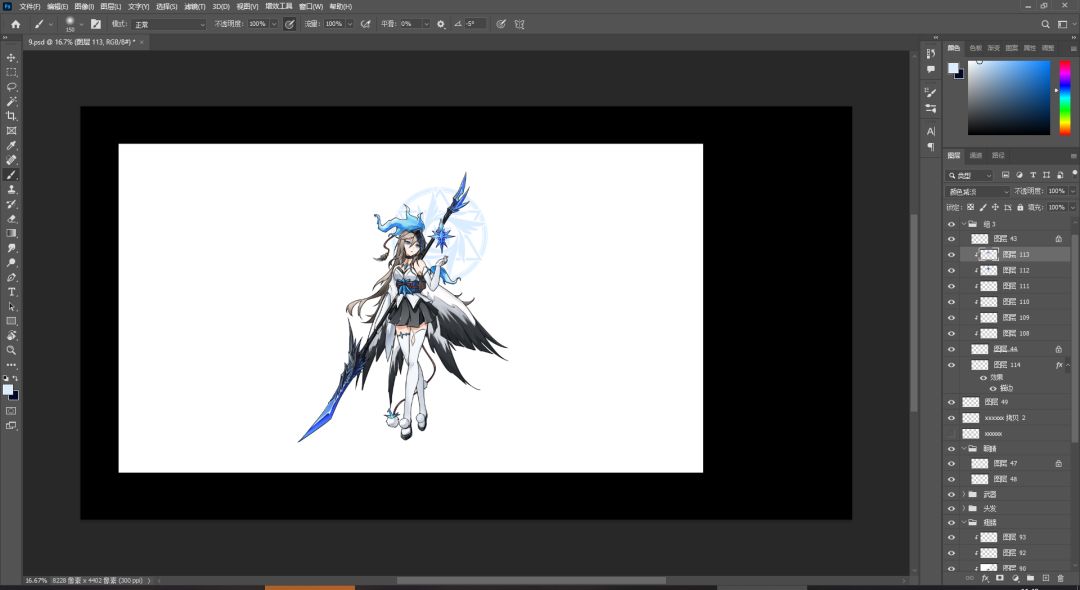Collapse the 组 3 layer group
The image size is (1080, 590).
964,224
